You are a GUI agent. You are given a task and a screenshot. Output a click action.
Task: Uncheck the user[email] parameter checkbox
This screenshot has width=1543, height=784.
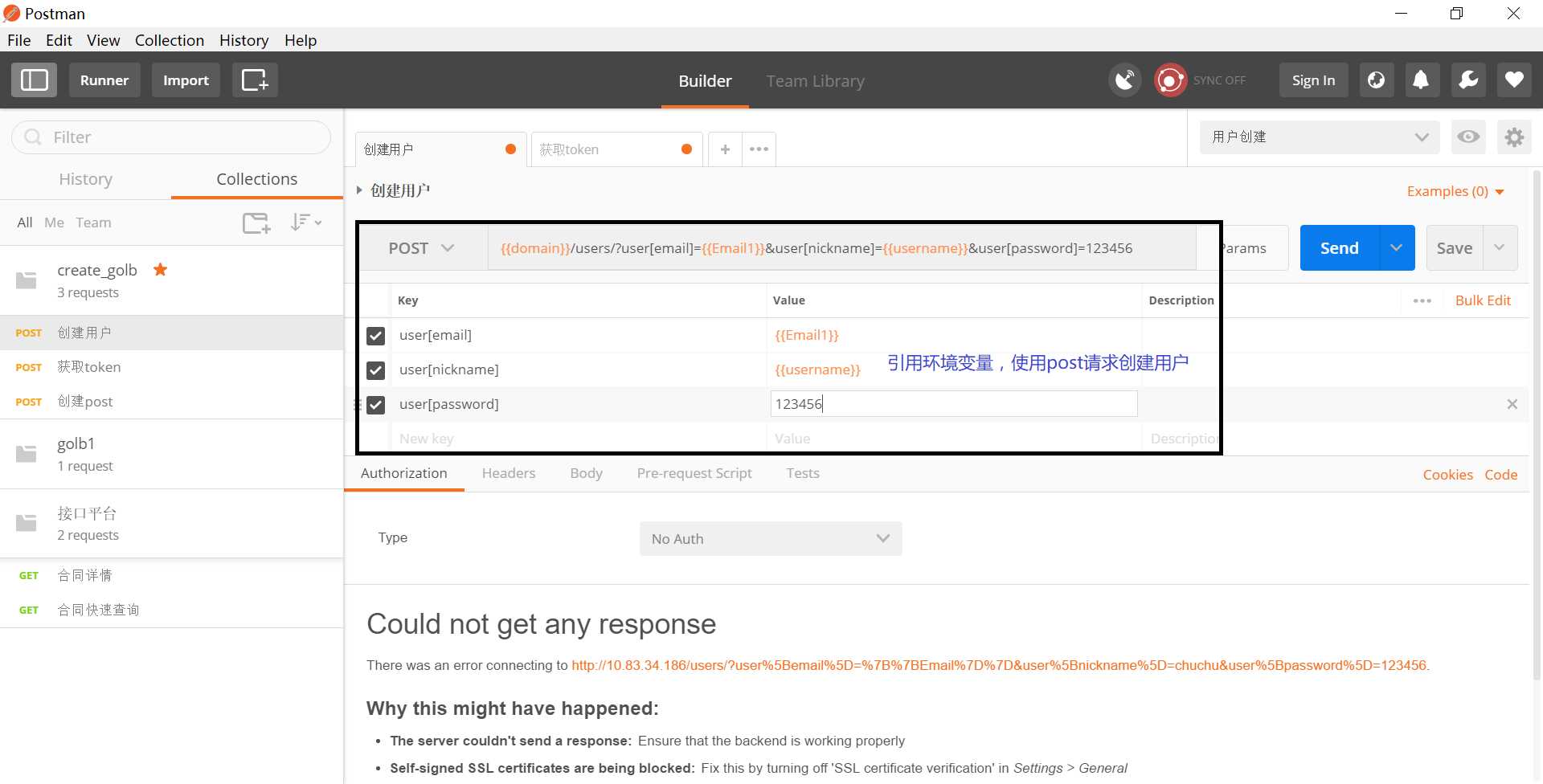[375, 336]
